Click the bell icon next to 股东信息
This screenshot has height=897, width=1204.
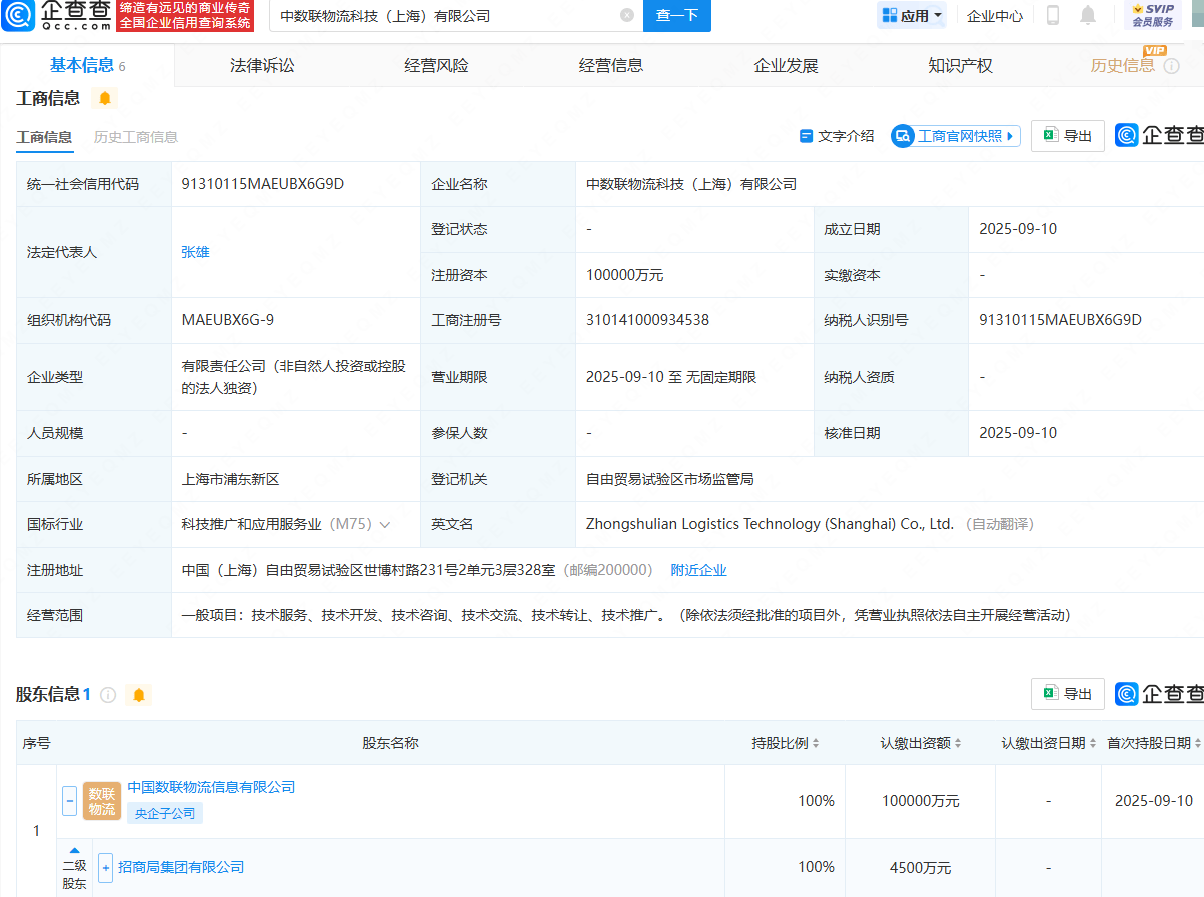139,694
